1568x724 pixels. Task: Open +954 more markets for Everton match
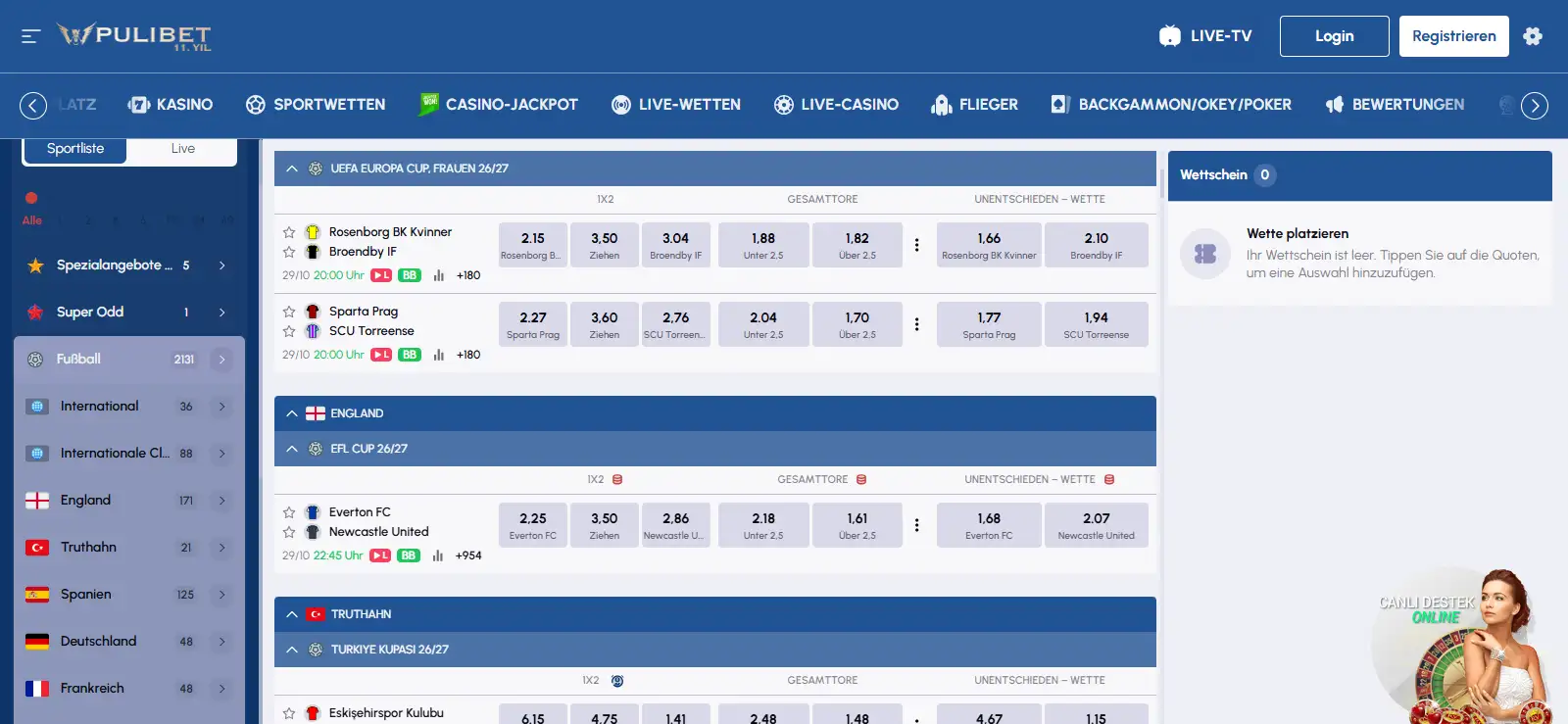(468, 555)
